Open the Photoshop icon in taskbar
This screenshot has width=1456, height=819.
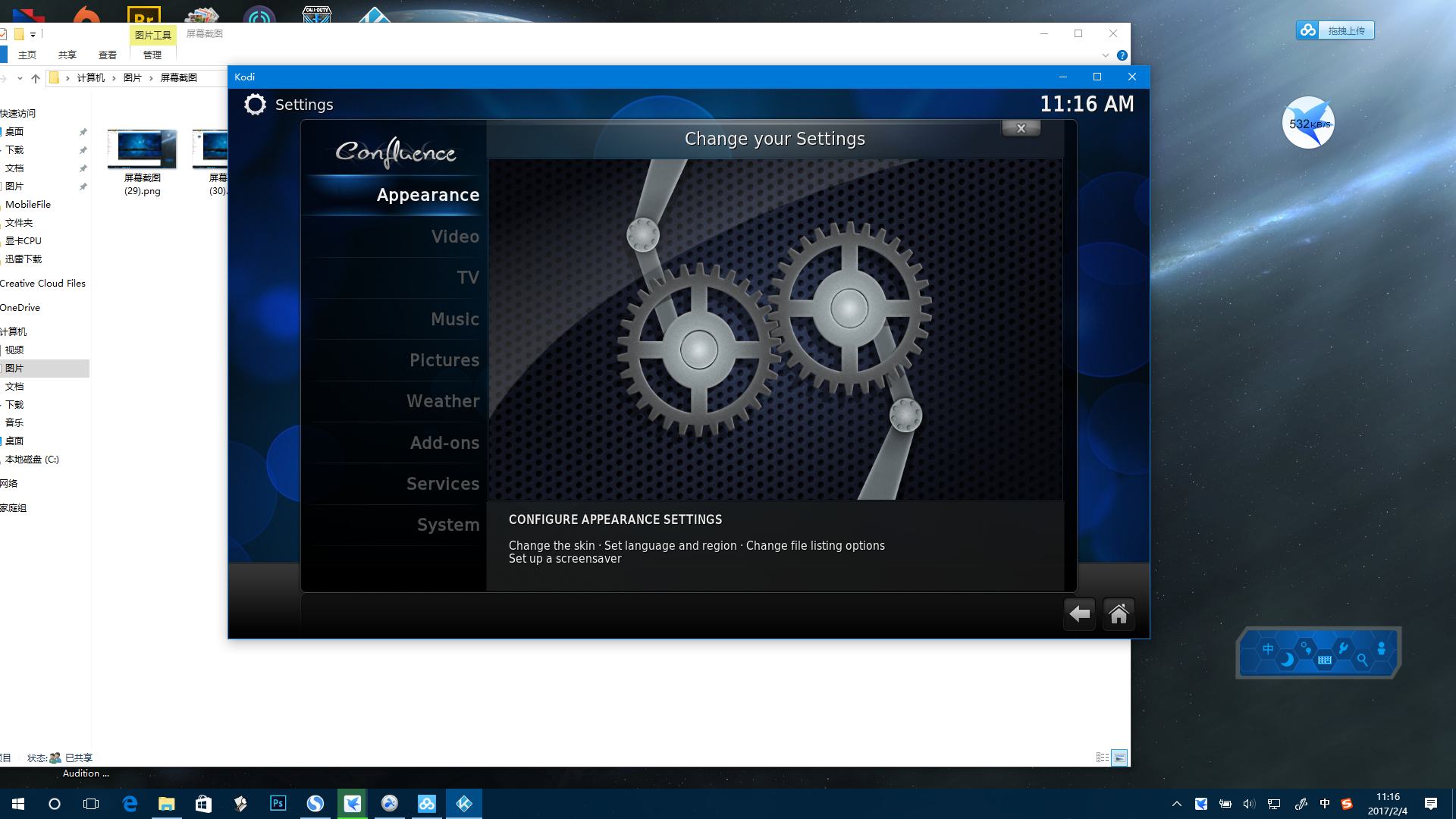click(278, 803)
